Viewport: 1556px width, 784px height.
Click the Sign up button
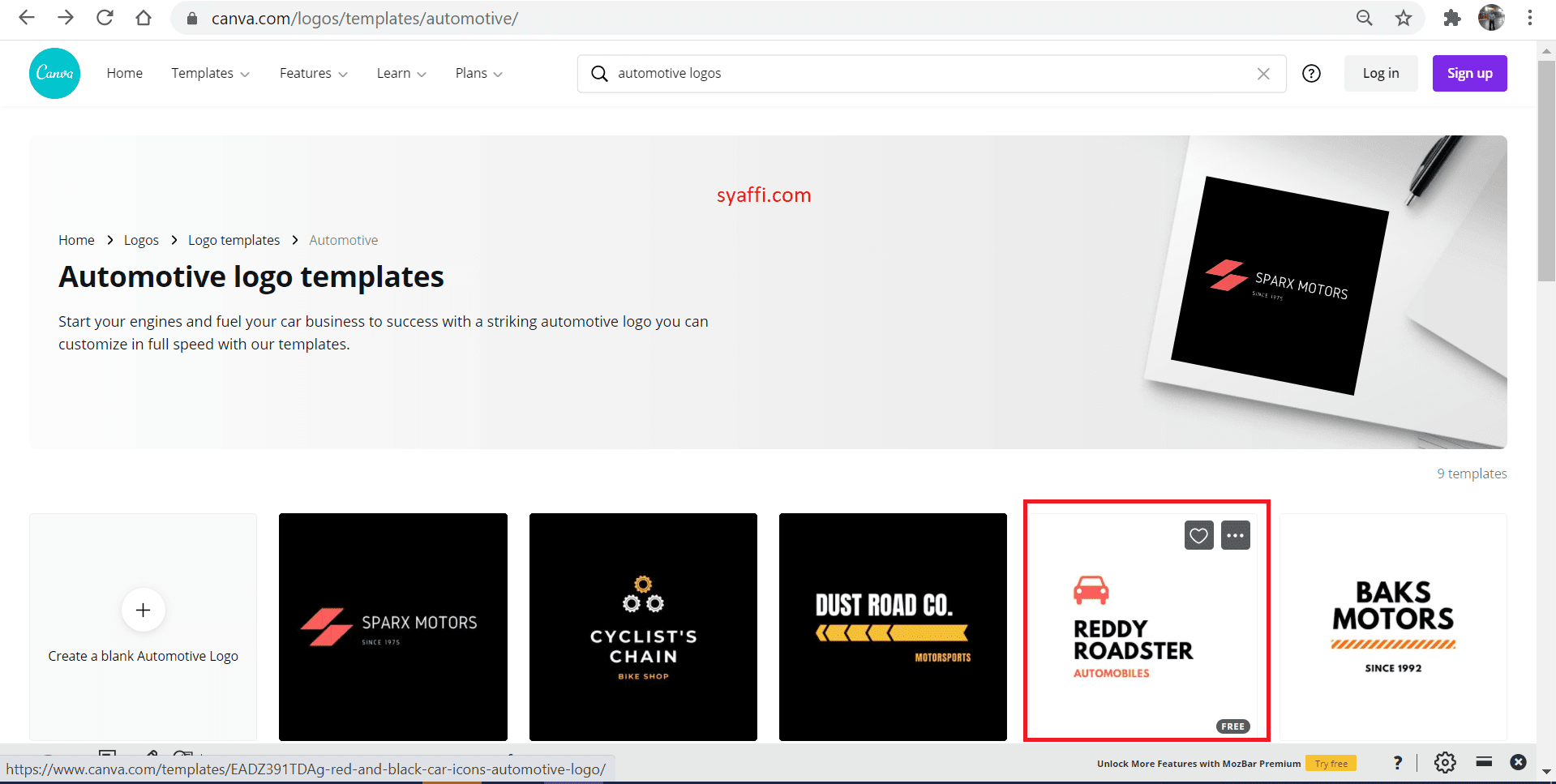tap(1469, 73)
